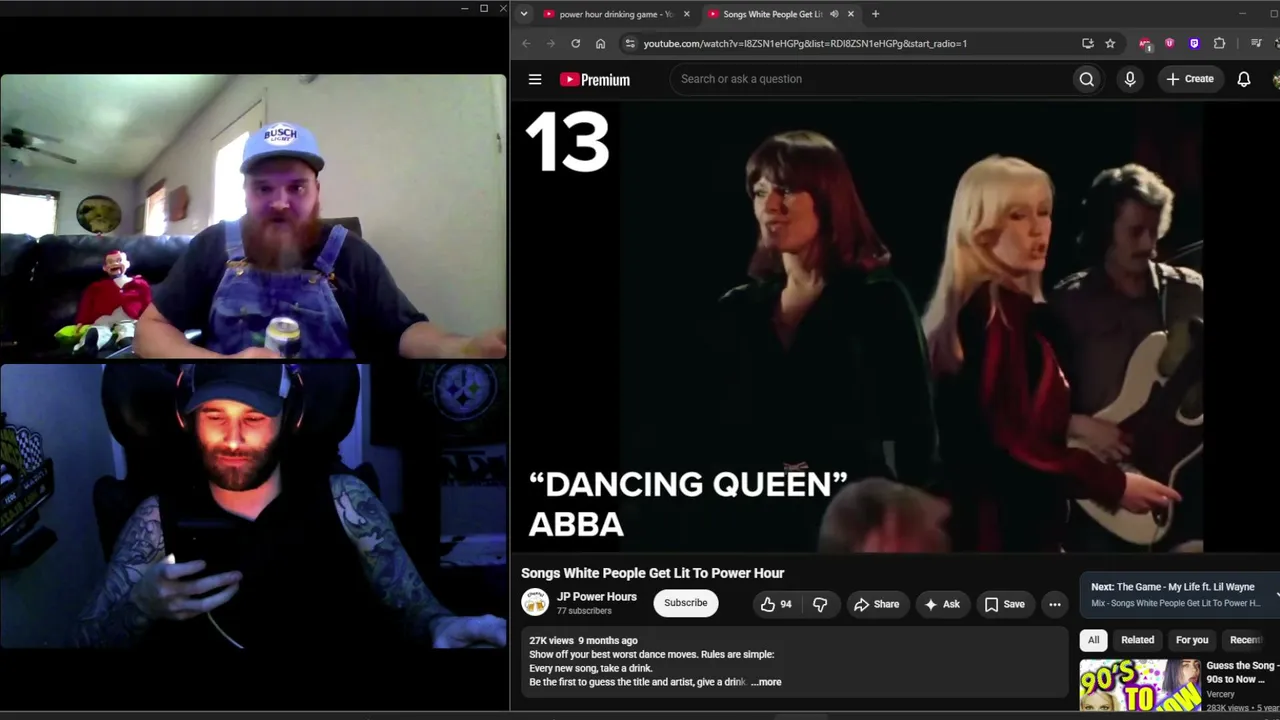Install app icon in address bar

click(1088, 44)
